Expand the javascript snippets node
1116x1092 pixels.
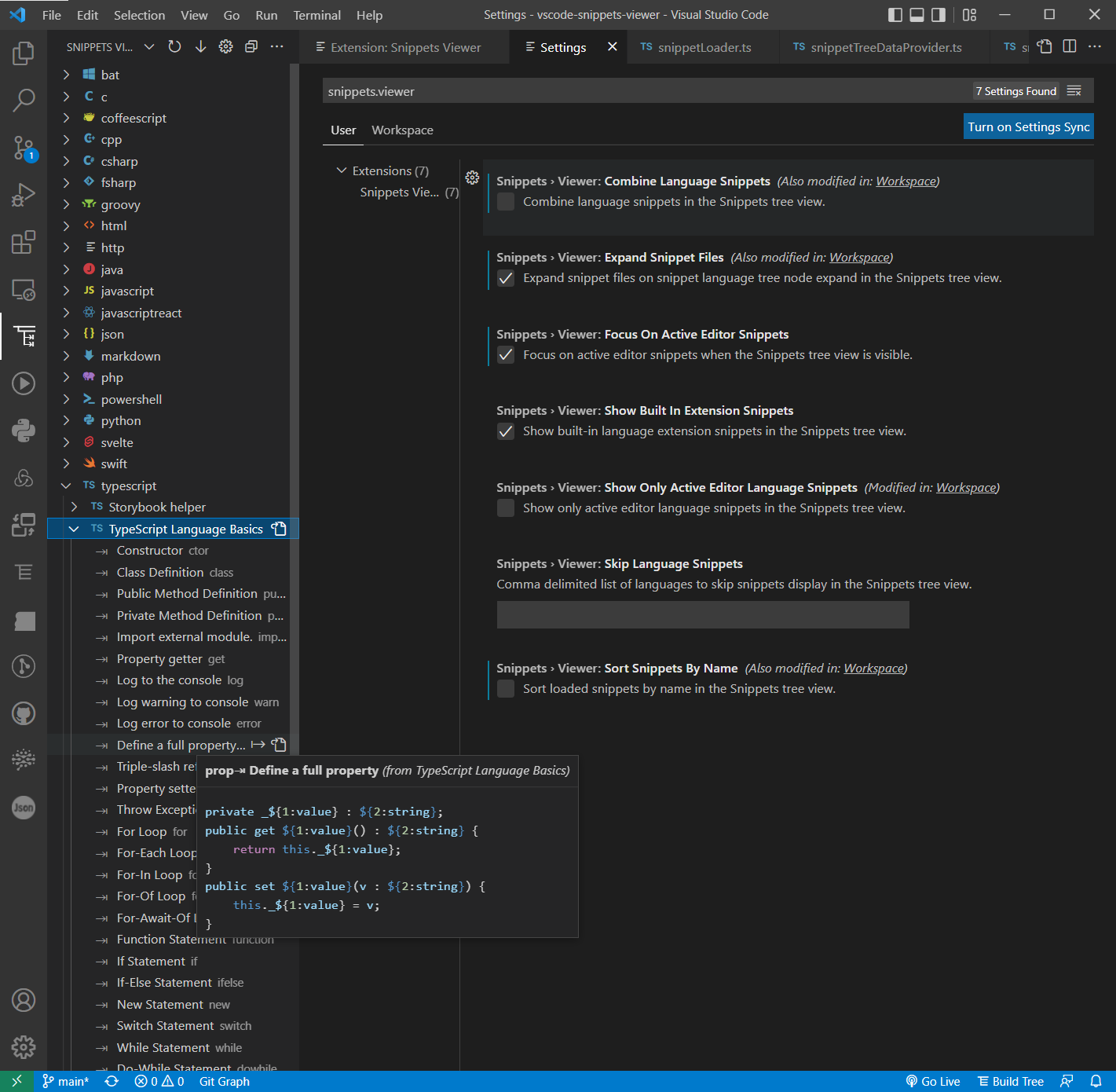(x=66, y=291)
